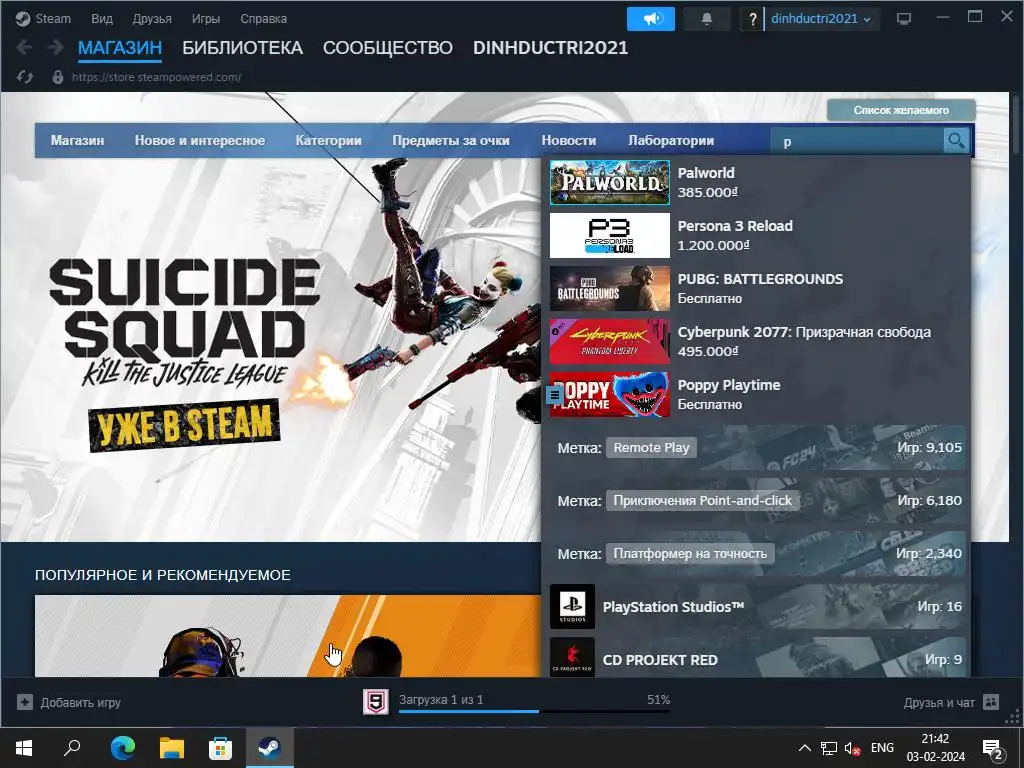Click the store search field
The width and height of the screenshot is (1024, 768).
[857, 141]
